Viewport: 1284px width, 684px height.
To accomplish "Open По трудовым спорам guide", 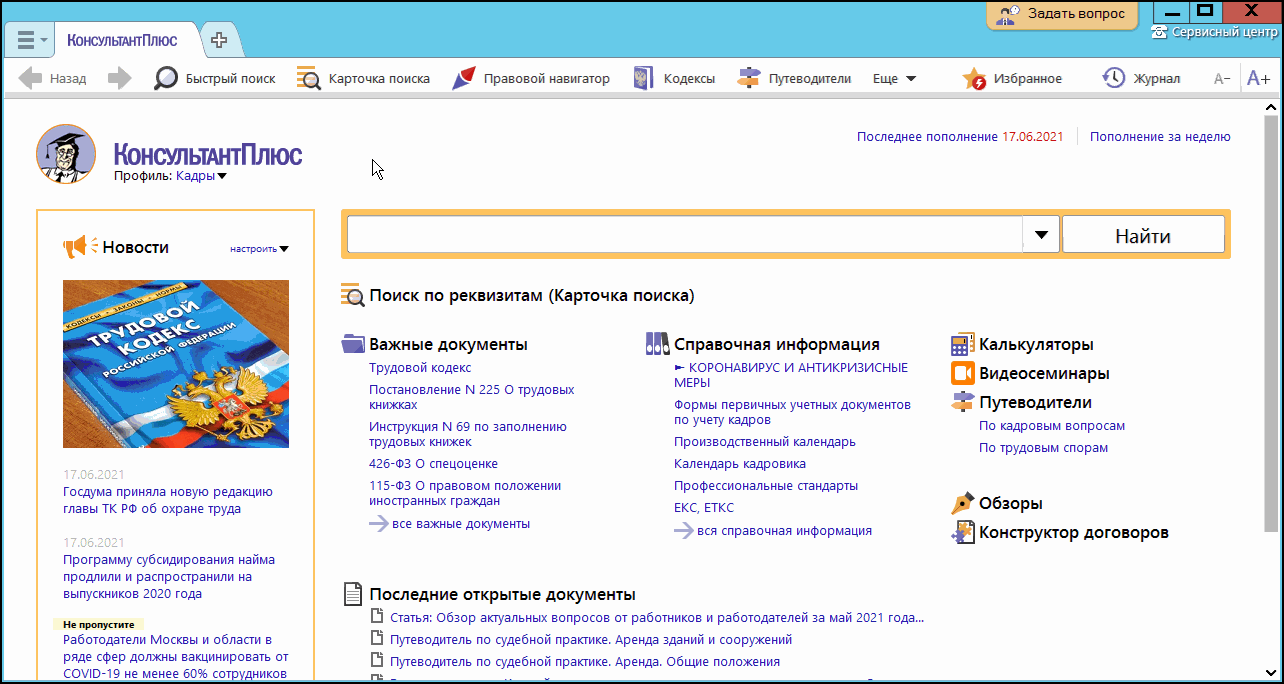I will [x=1044, y=448].
